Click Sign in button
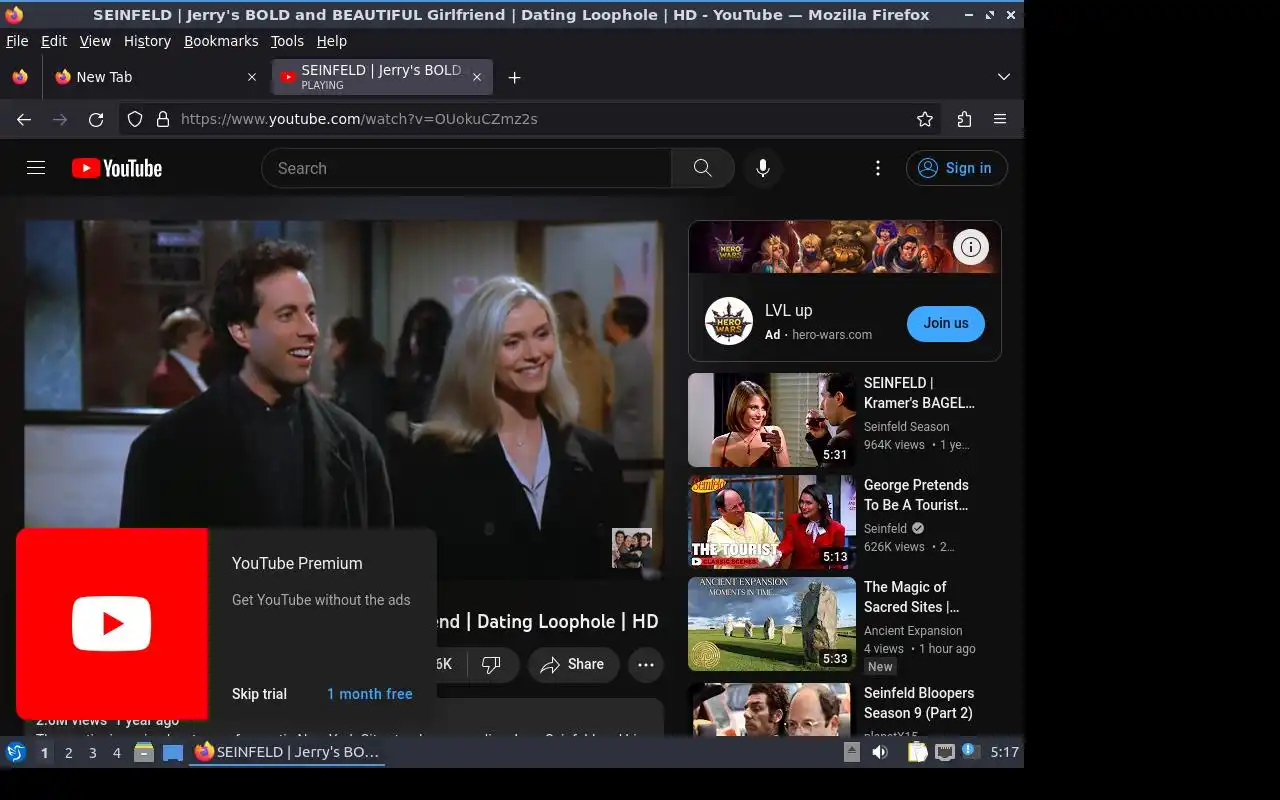 (x=957, y=168)
